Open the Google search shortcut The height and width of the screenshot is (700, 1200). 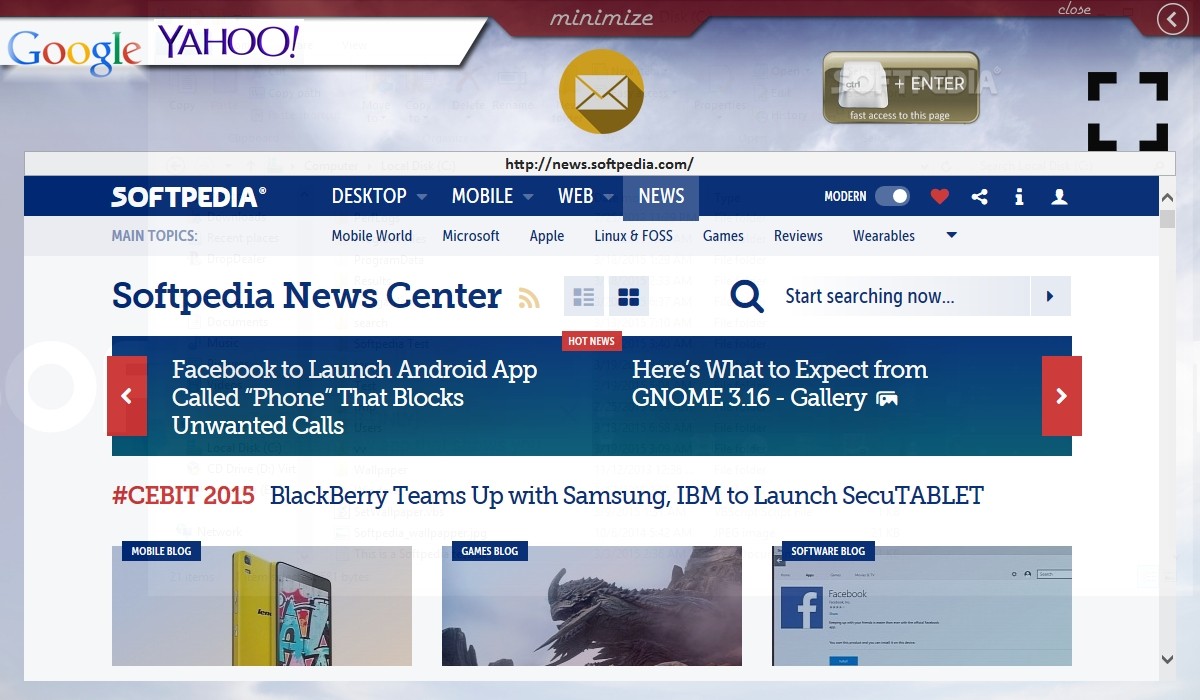tap(74, 52)
